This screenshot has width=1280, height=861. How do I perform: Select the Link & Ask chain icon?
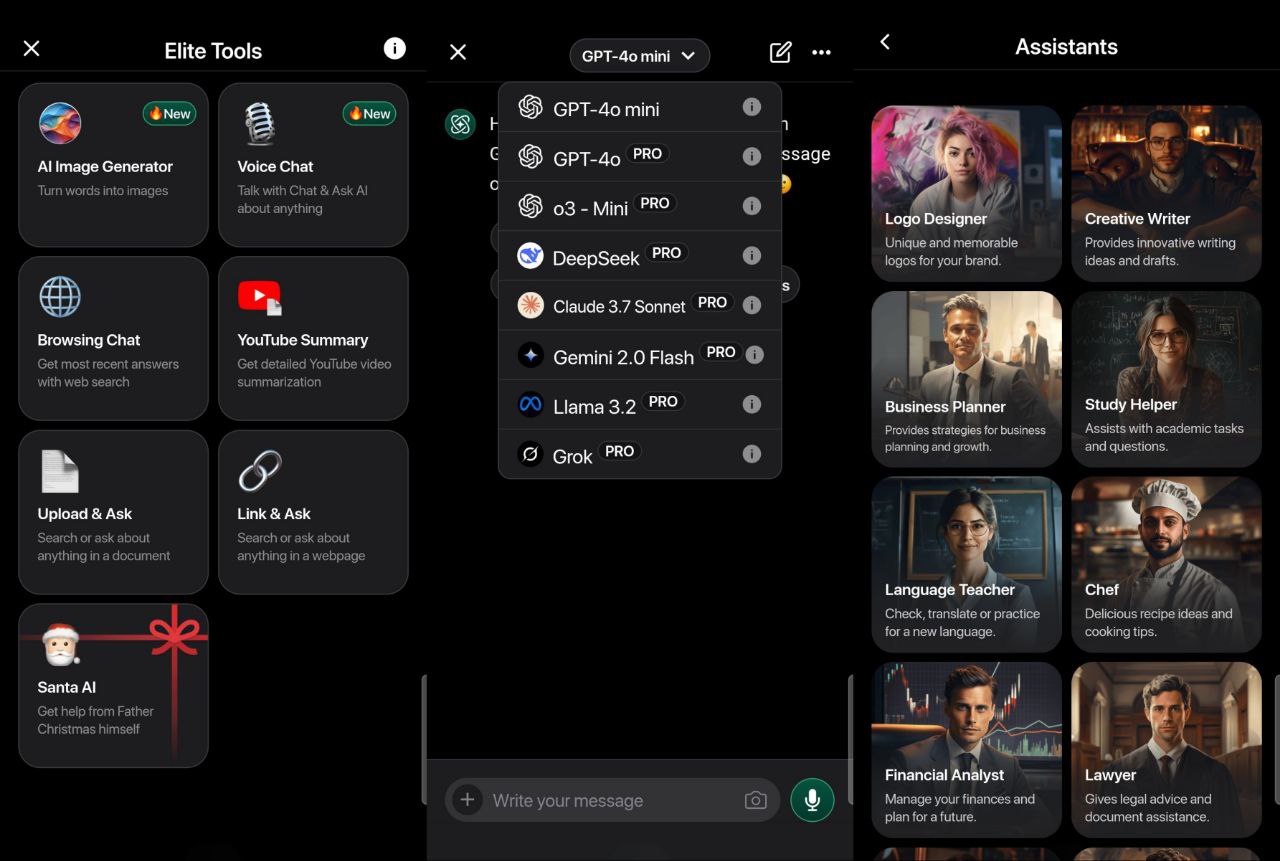[260, 471]
